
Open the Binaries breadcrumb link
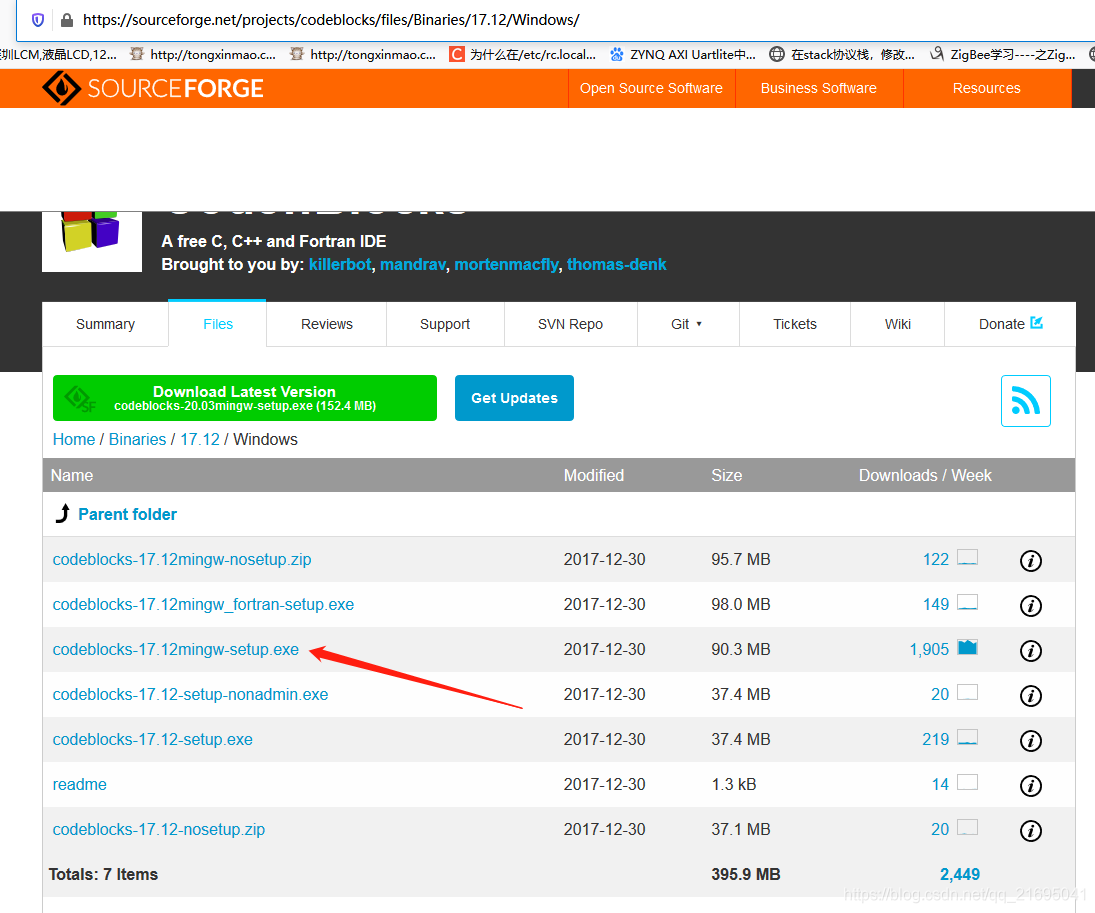[138, 439]
